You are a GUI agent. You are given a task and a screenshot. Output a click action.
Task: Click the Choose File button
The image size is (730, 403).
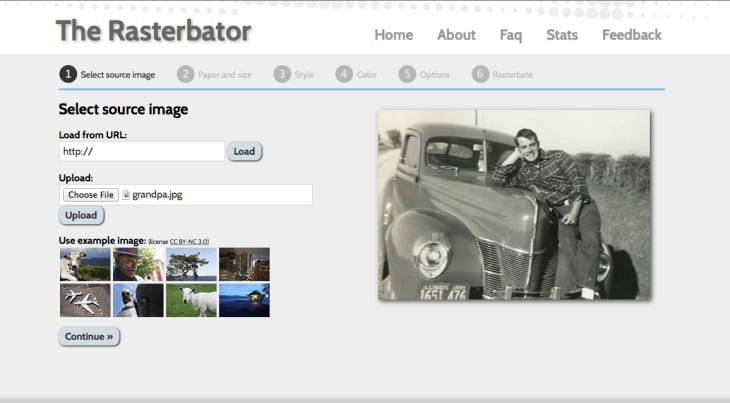click(91, 195)
